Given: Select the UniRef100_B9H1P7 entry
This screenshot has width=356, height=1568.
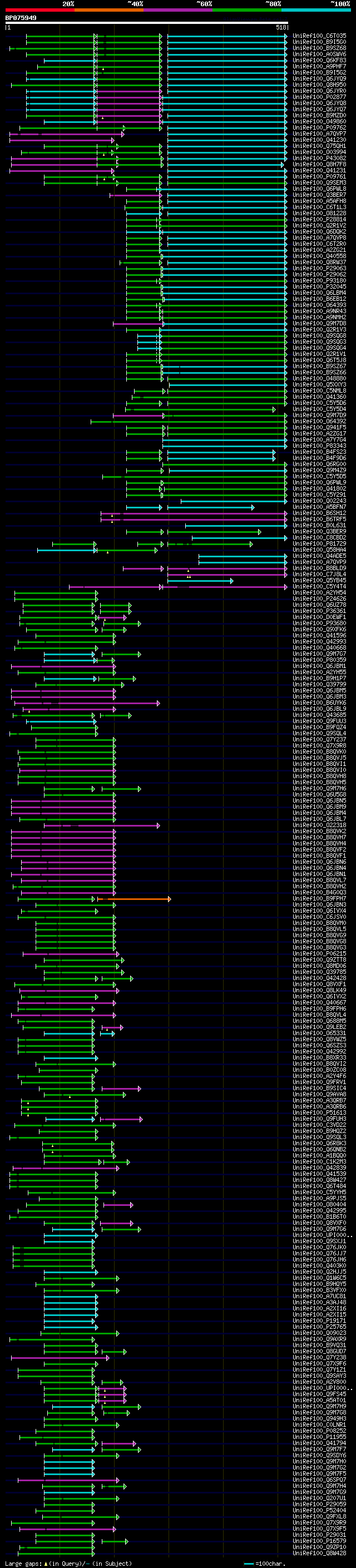Looking at the screenshot, I should pos(319,678).
